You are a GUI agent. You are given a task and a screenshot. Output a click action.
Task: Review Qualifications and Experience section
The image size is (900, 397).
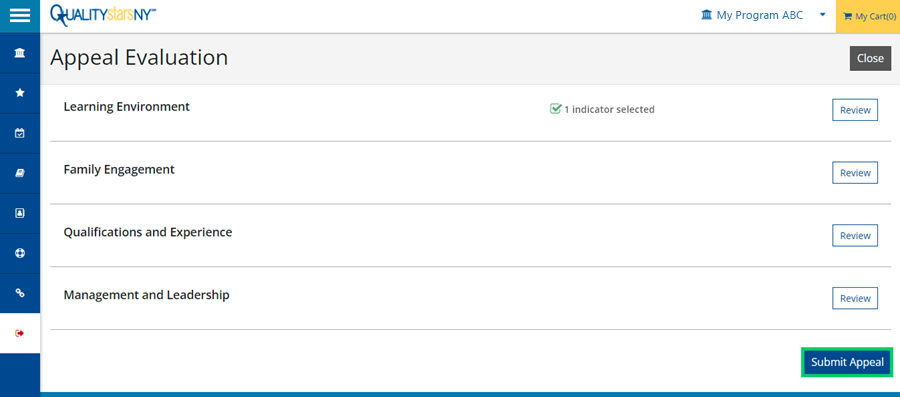click(855, 235)
